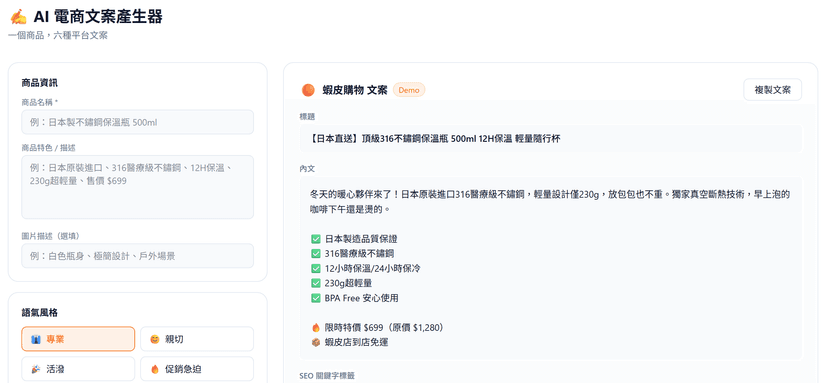The width and height of the screenshot is (828, 383).
Task: Click the subtitle 一個商品，六種平台文案
Action: tap(58, 36)
